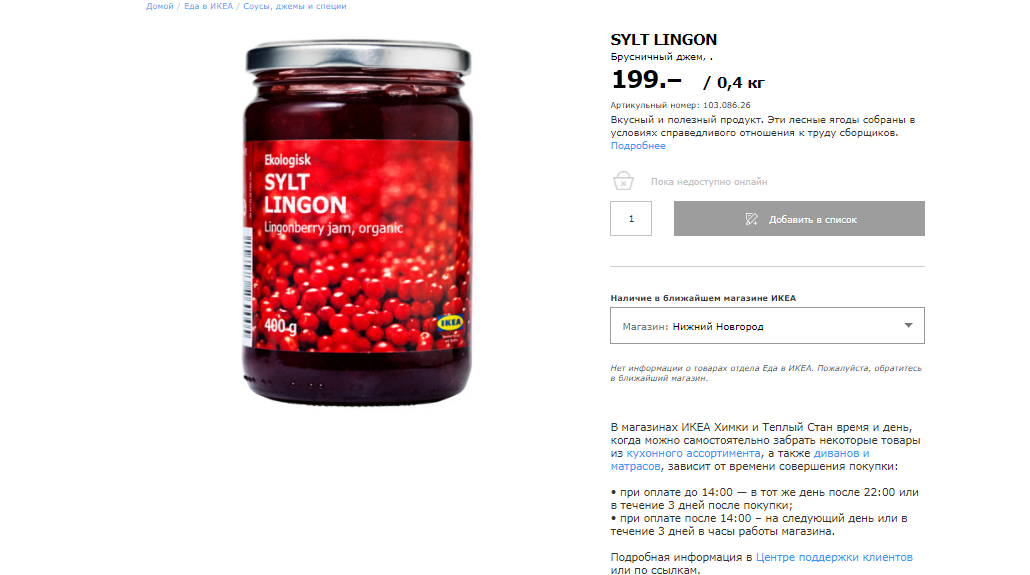Open Центре поддержки клиентов link
Viewport: 1030px width, 575px height.
click(x=834, y=557)
